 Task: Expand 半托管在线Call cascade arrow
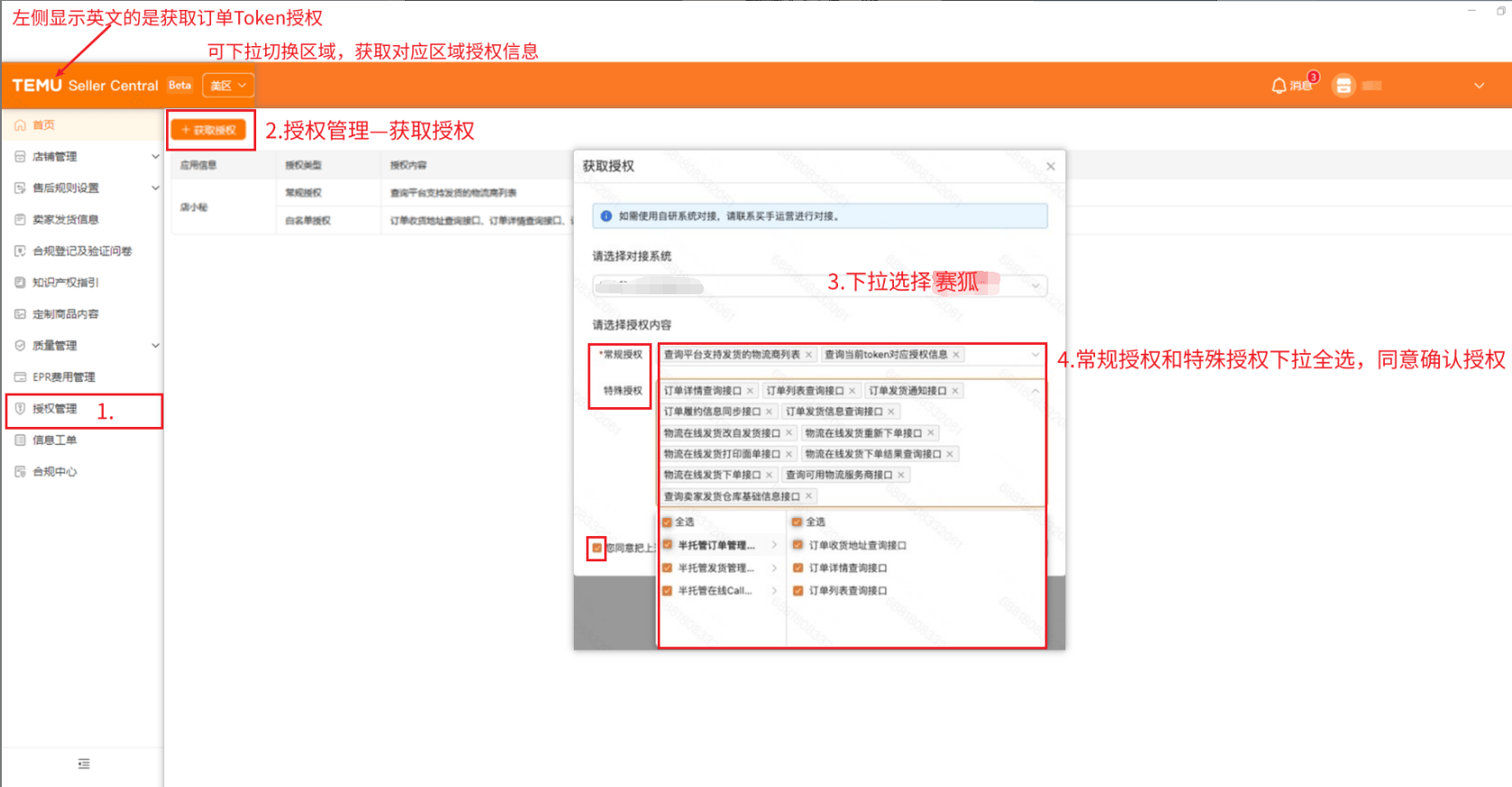point(774,591)
